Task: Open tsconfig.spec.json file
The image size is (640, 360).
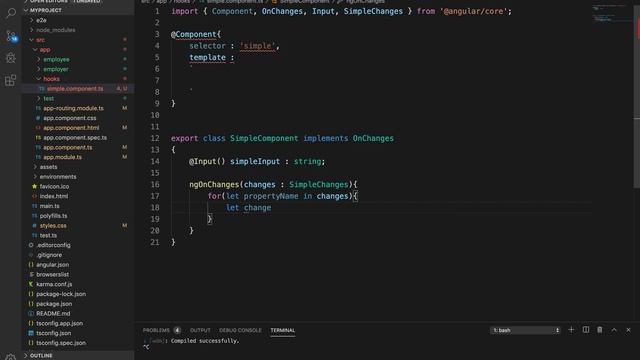Action: tap(61, 343)
